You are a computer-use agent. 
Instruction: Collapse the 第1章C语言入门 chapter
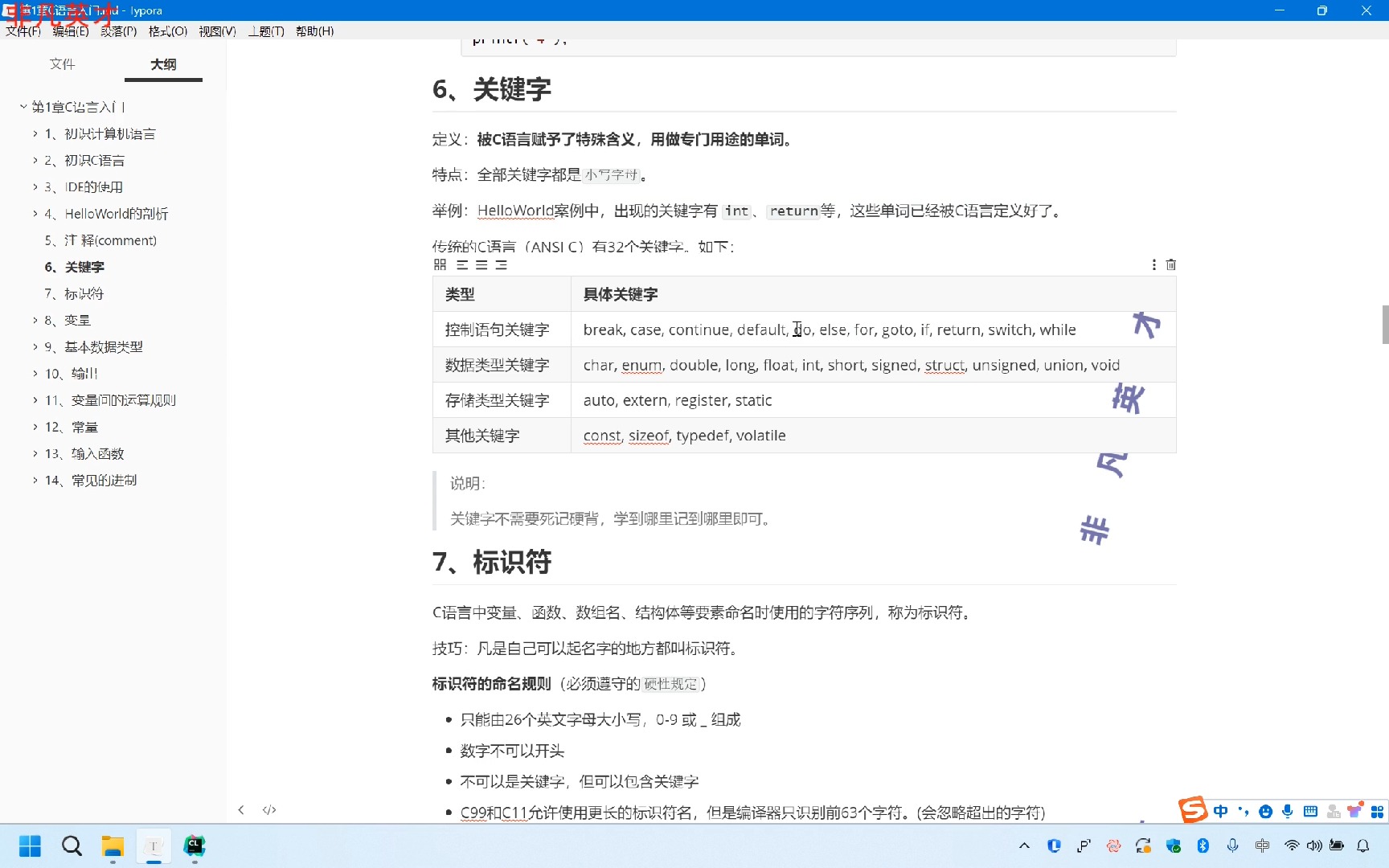pos(23,106)
